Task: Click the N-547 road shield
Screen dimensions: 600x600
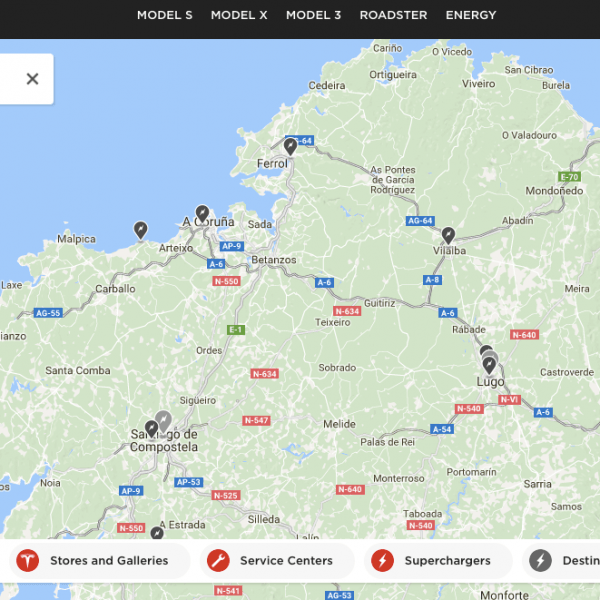Action: click(256, 421)
